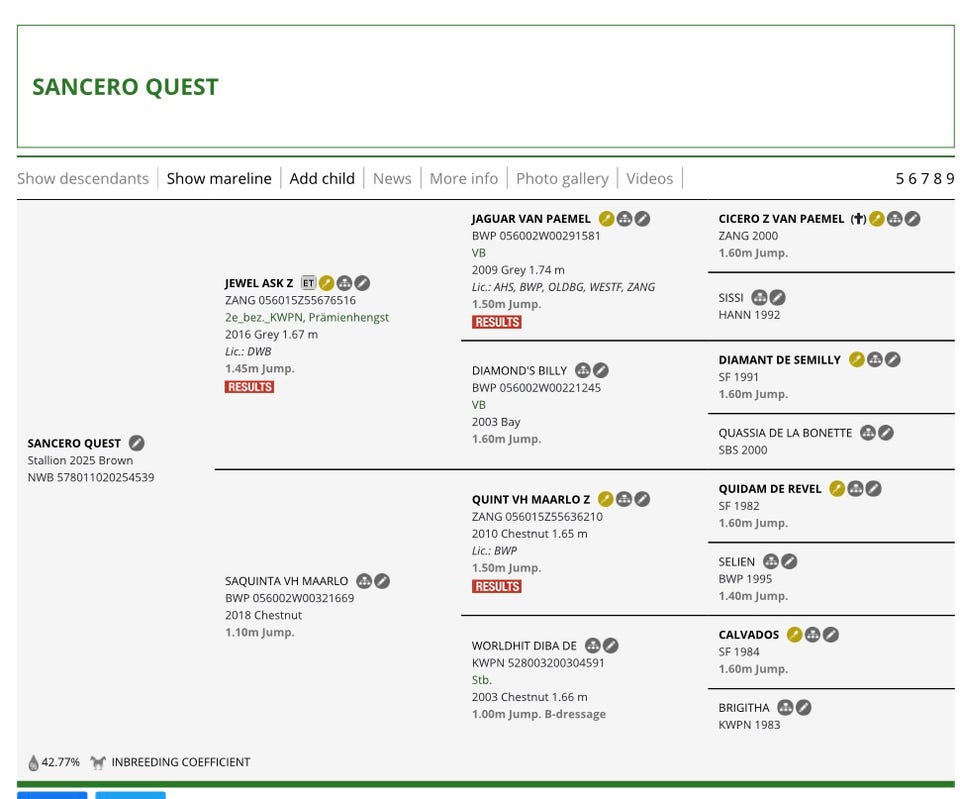
Task: Open tree icon for Calvados
Action: coord(812,634)
